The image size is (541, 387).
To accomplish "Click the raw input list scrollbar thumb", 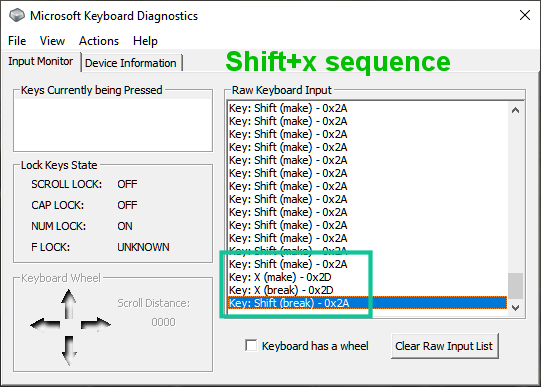I will [x=515, y=286].
